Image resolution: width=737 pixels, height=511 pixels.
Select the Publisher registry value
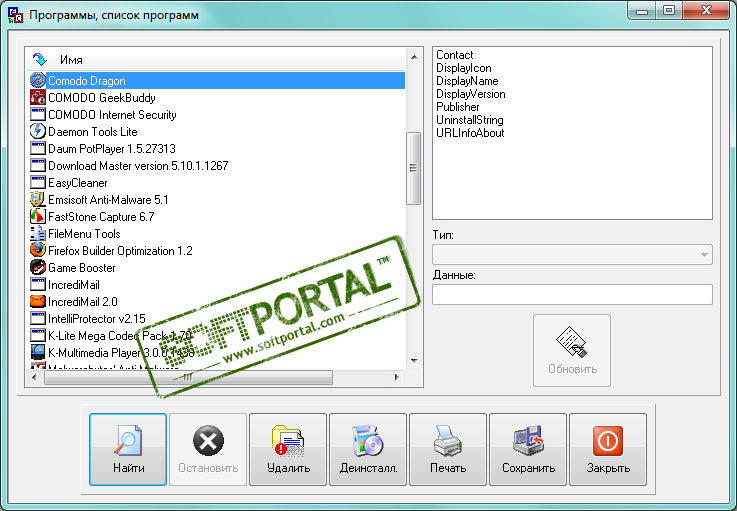pos(457,107)
